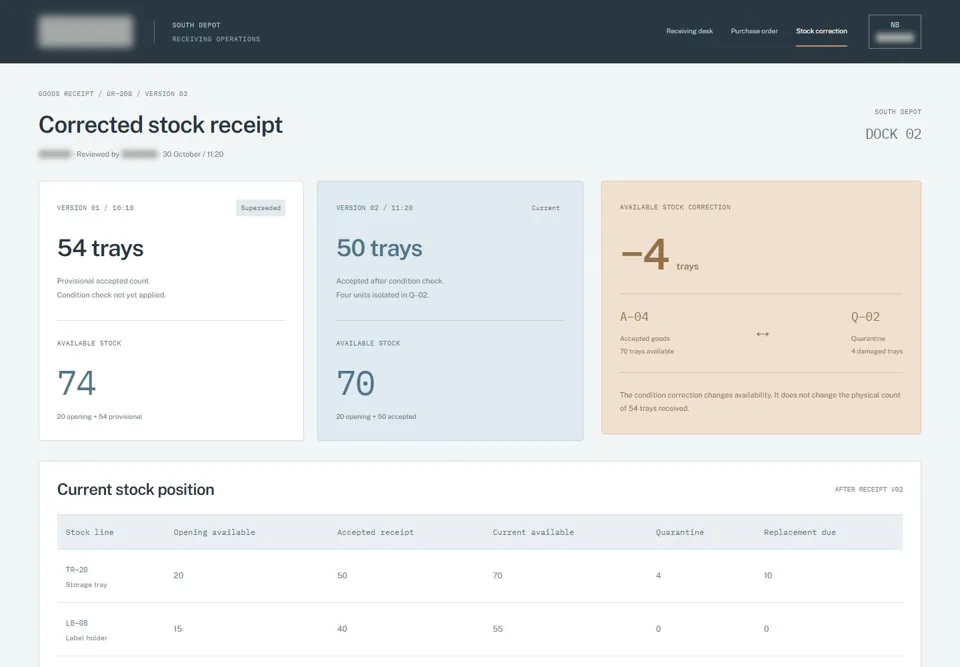The height and width of the screenshot is (667, 960).
Task: Click the available stock value 74
Action: point(77,383)
